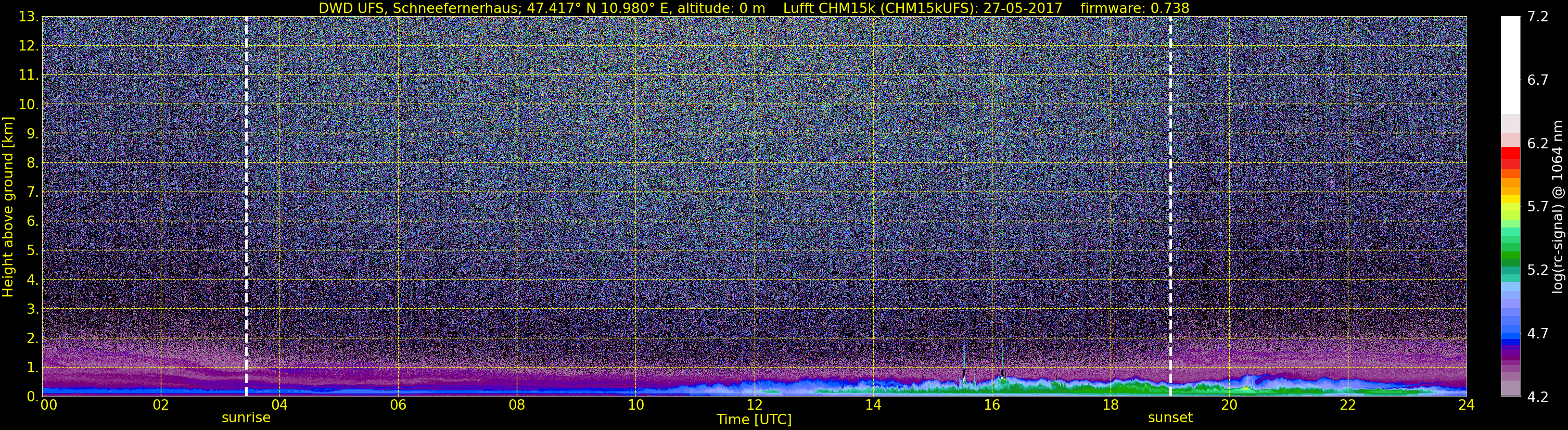This screenshot has width=1568, height=430.
Task: Click the 'firmware: 0.738' text in title
Action: click(x=1134, y=8)
